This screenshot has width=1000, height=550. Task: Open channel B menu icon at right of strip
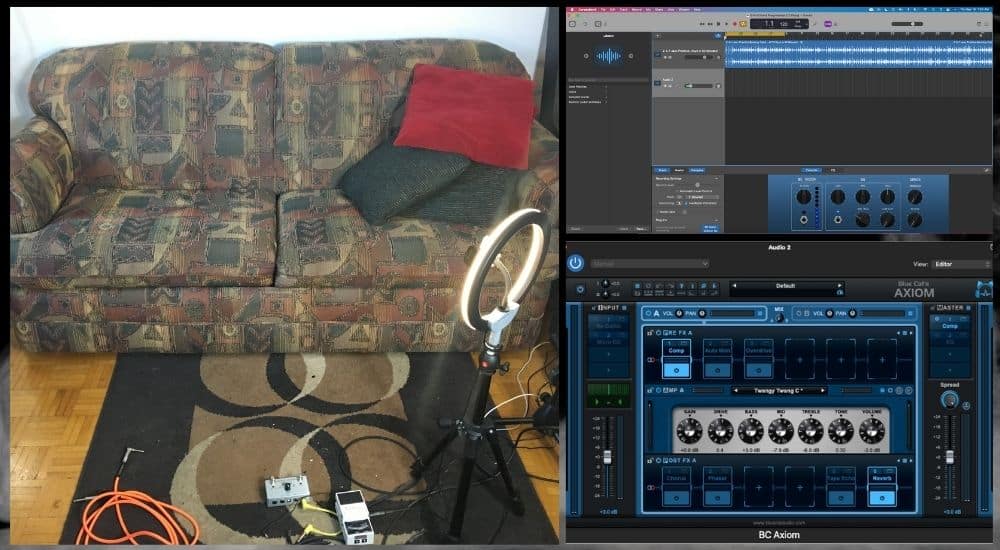click(x=910, y=313)
